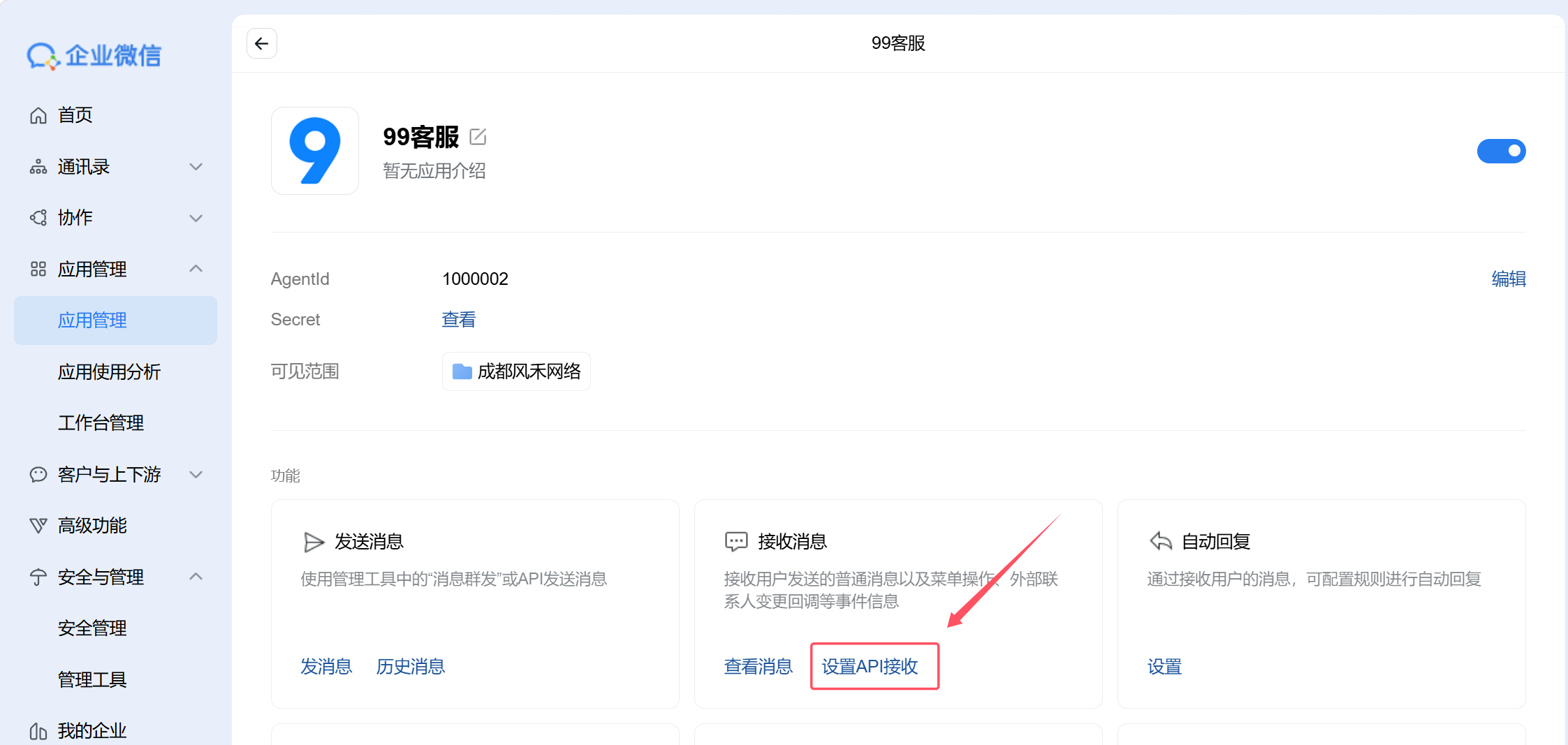
Task: Click the 成都风禾网络 visible range tag
Action: pos(516,371)
